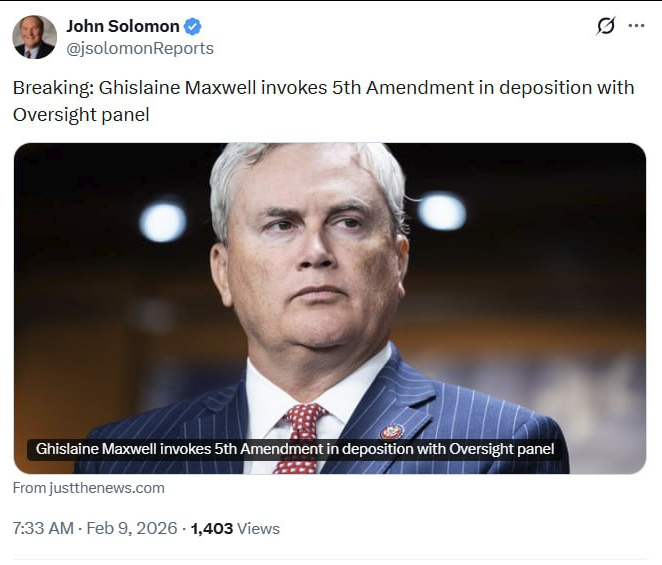Click the "Views" label

(x=258, y=528)
